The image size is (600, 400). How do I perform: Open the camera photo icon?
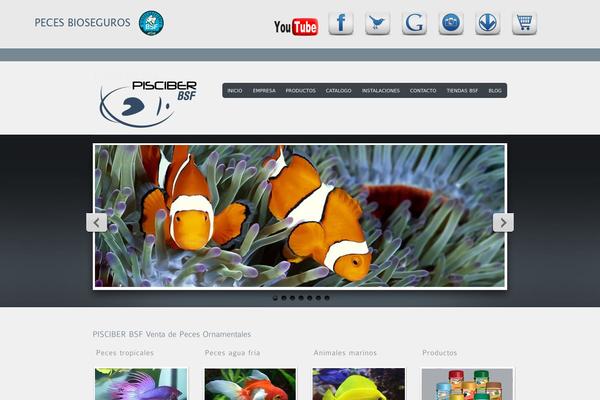point(451,23)
